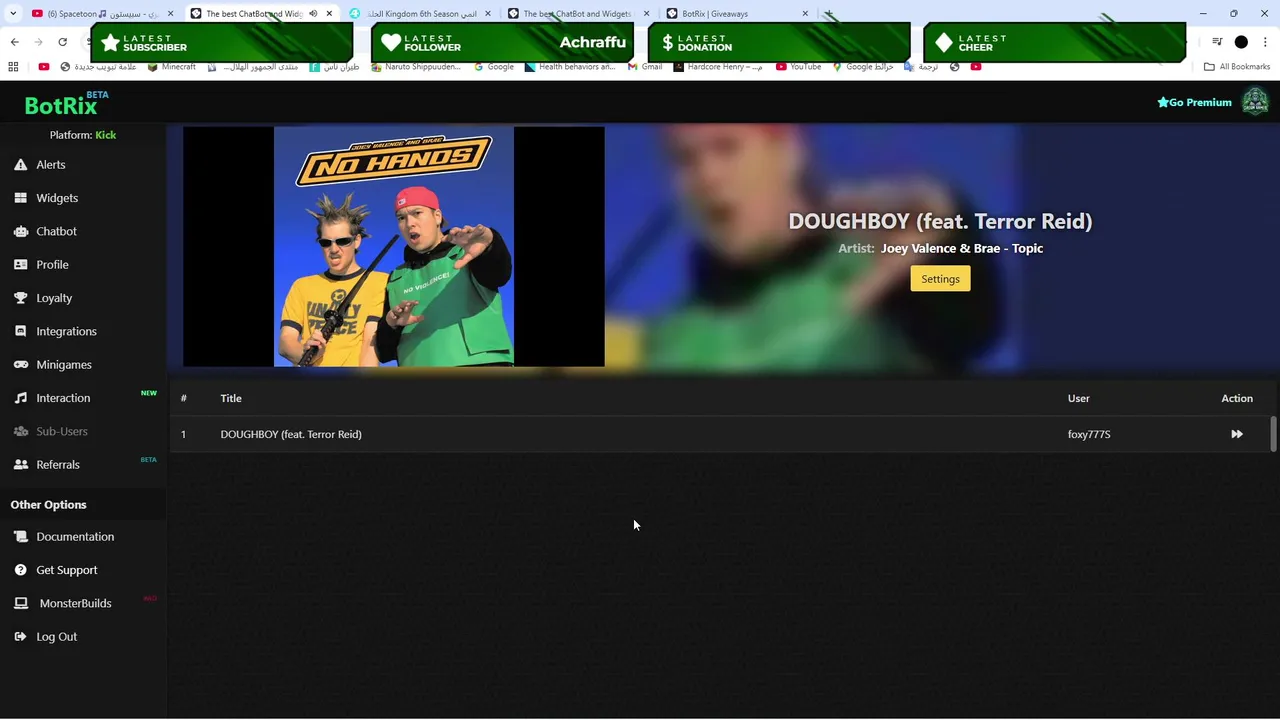Open the first YouTube icon bookmark
The height and width of the screenshot is (720, 1280).
(44, 67)
